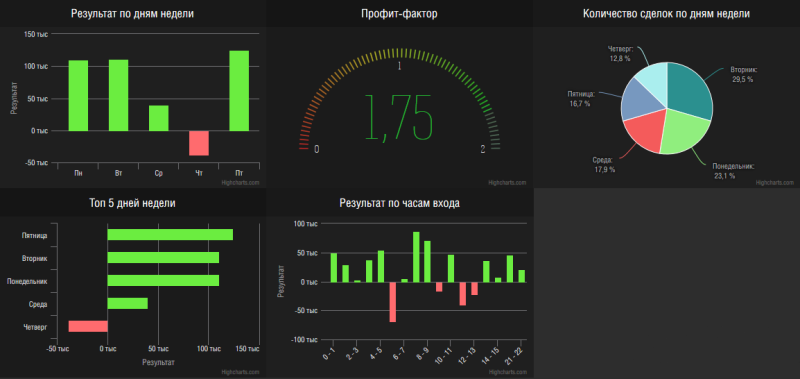Click the red Чт negative bar
Screen dimensions: 800x379
tap(199, 143)
